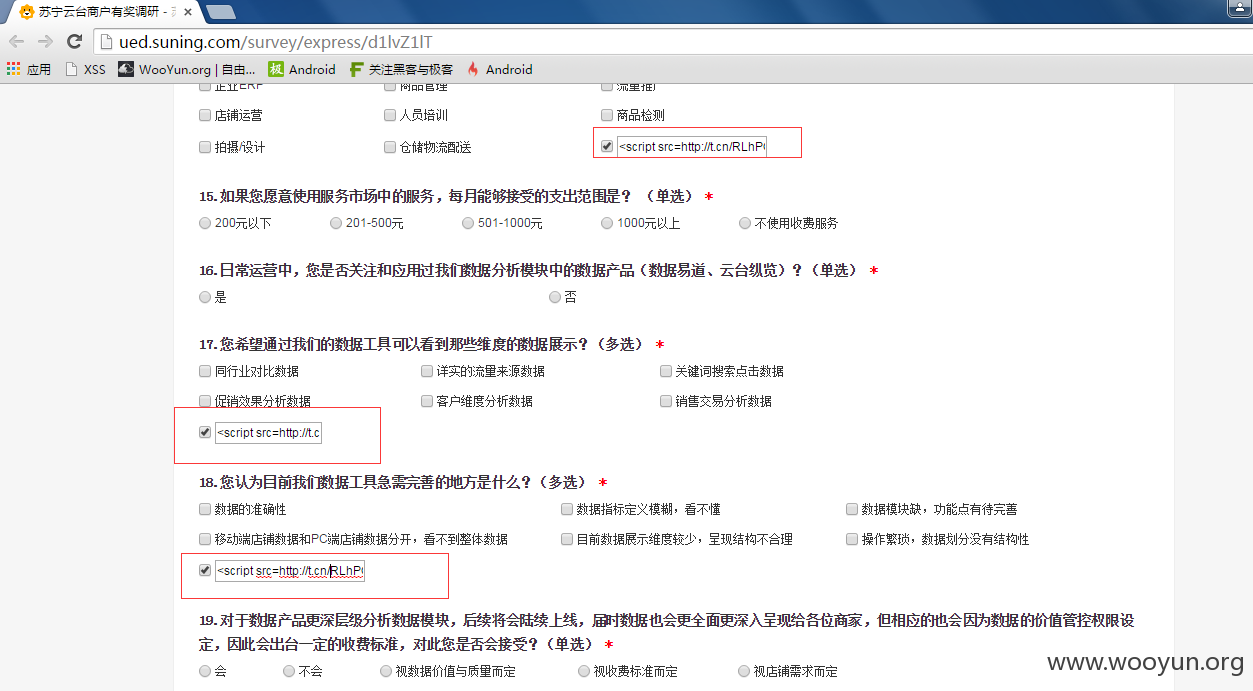Click question 18's script text input
Screen dimensions: 1253x691
click(x=290, y=571)
